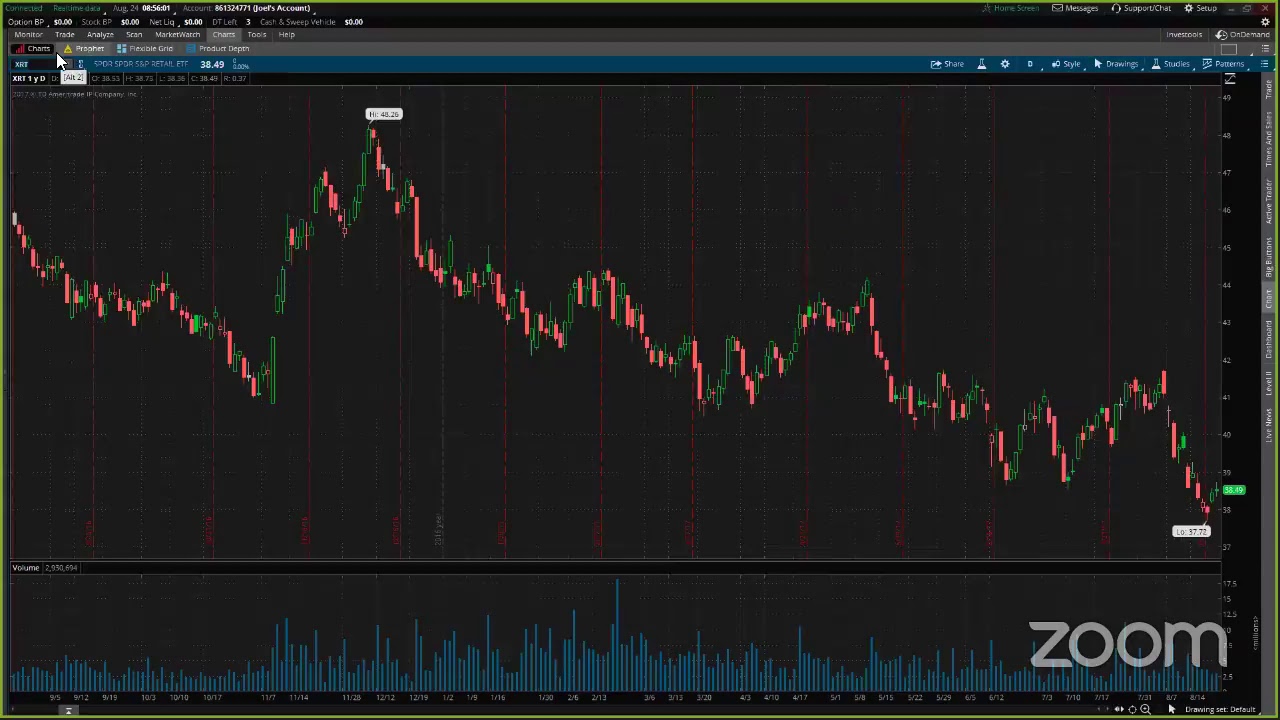The height and width of the screenshot is (720, 1280).
Task: Click the Hi: 48.26 price bubble
Action: coord(384,114)
